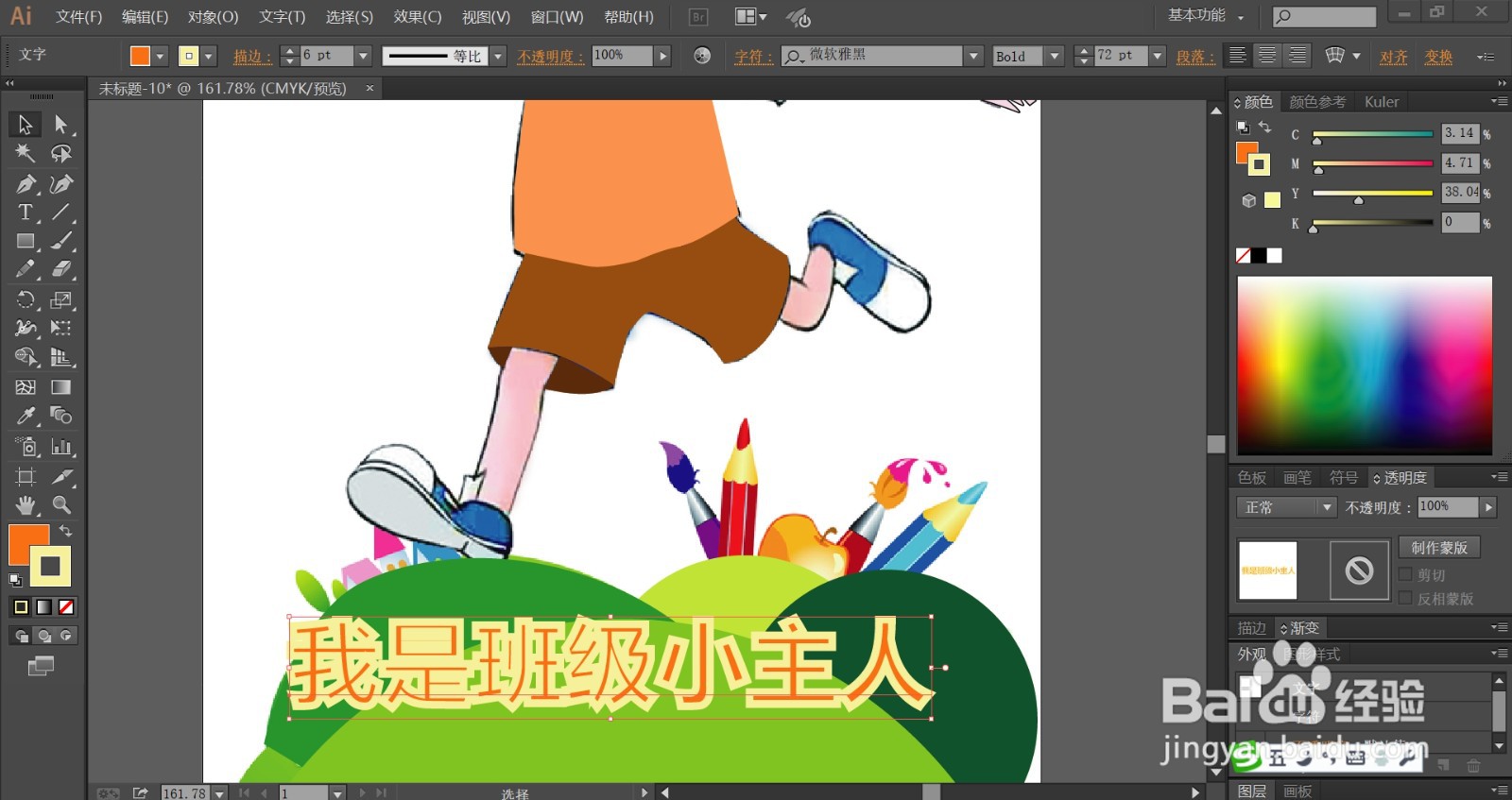
Task: Open the font family dropdown
Action: pos(973,56)
